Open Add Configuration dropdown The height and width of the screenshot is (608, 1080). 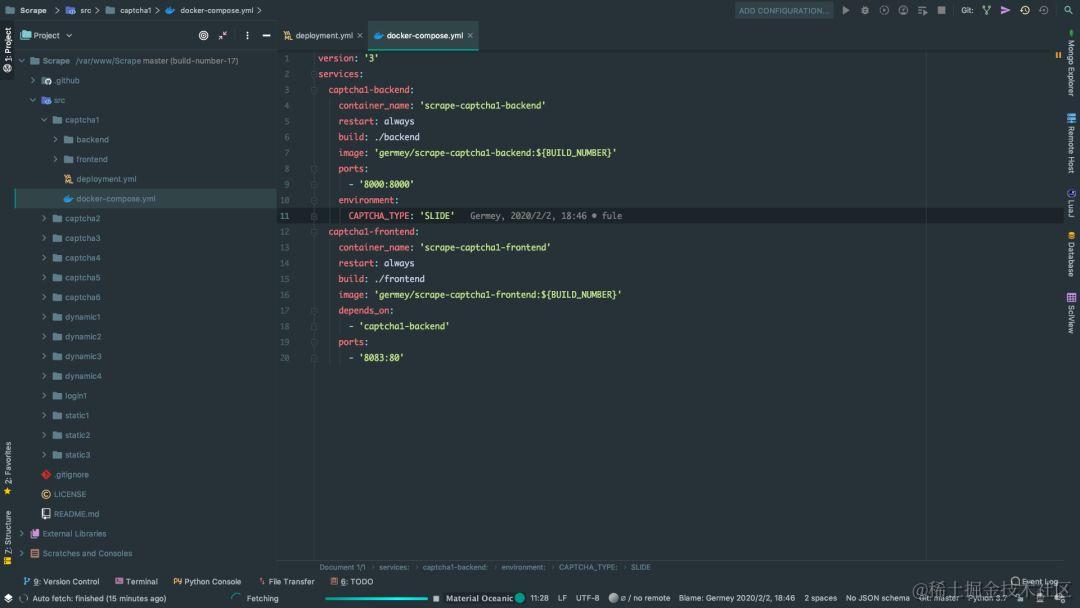pos(784,10)
